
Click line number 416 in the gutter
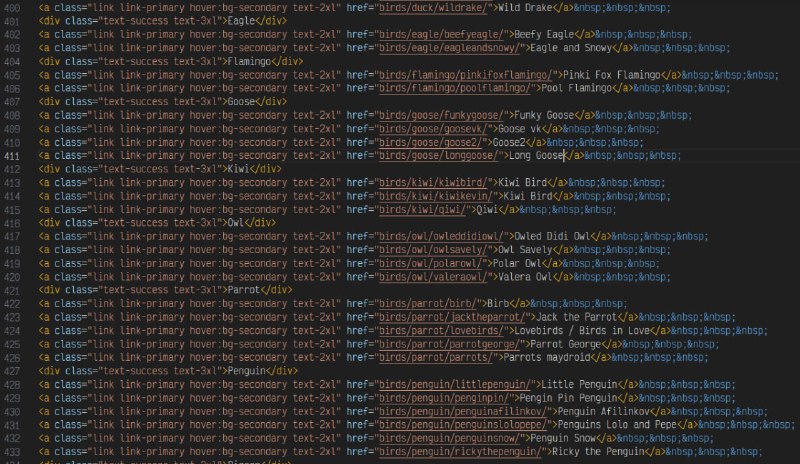pos(12,224)
